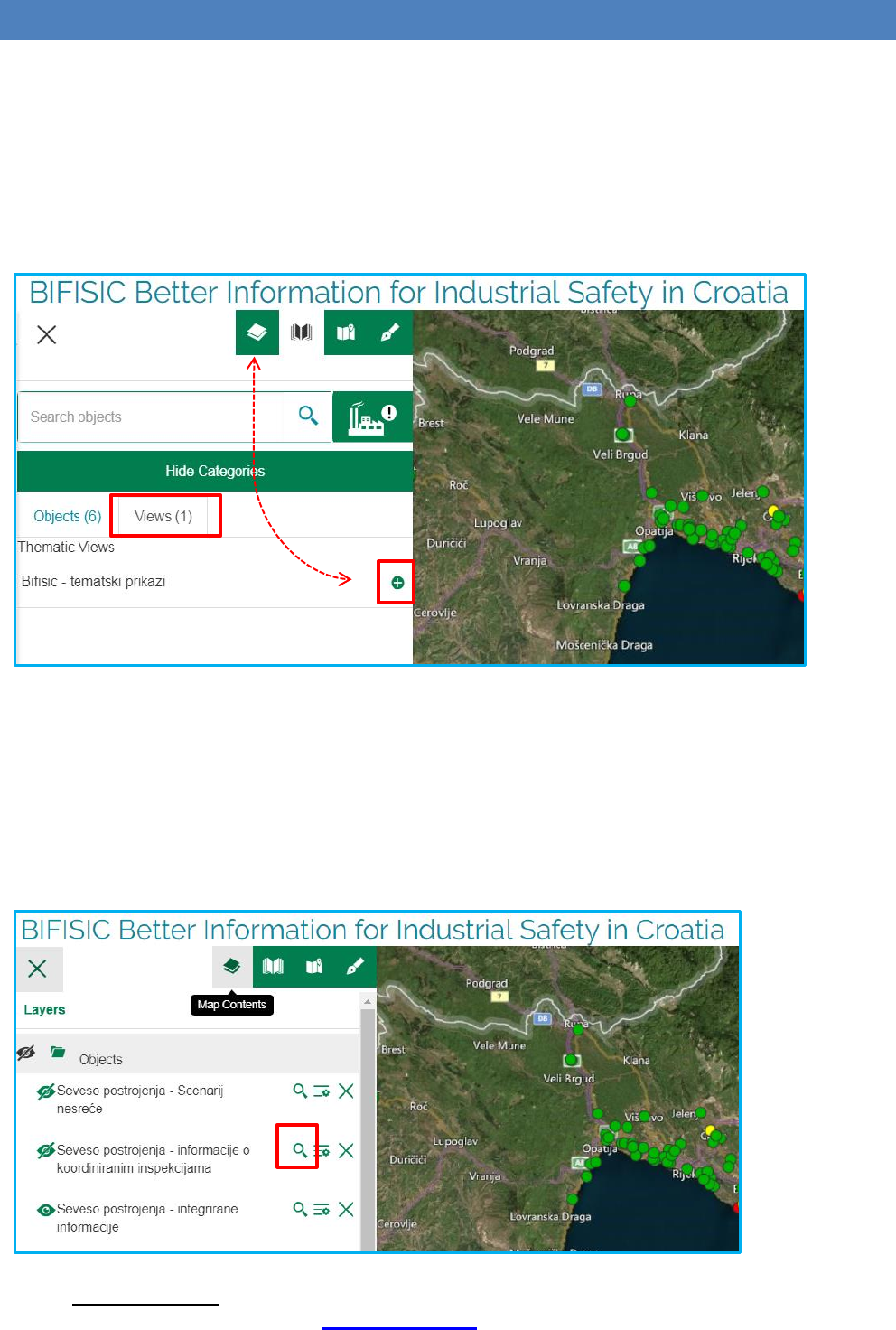Open settings for the 'koordiniranim inspekcijama' layer
Viewport: 896px width, 1330px height.
coord(322,1151)
